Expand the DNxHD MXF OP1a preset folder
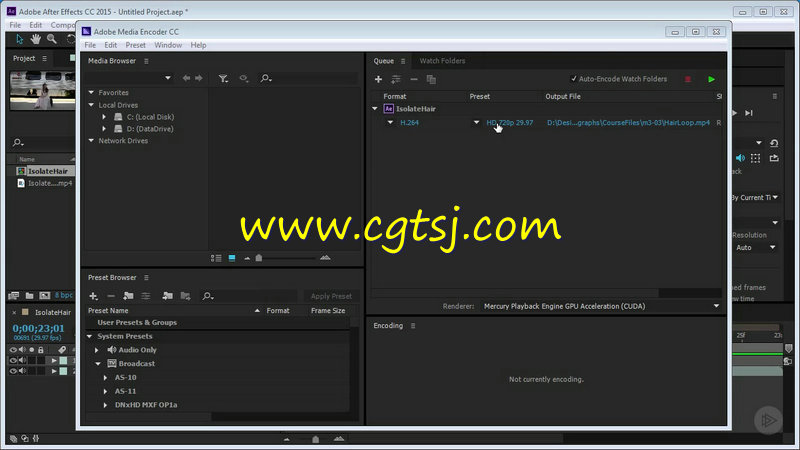Image resolution: width=800 pixels, height=450 pixels. [x=106, y=405]
